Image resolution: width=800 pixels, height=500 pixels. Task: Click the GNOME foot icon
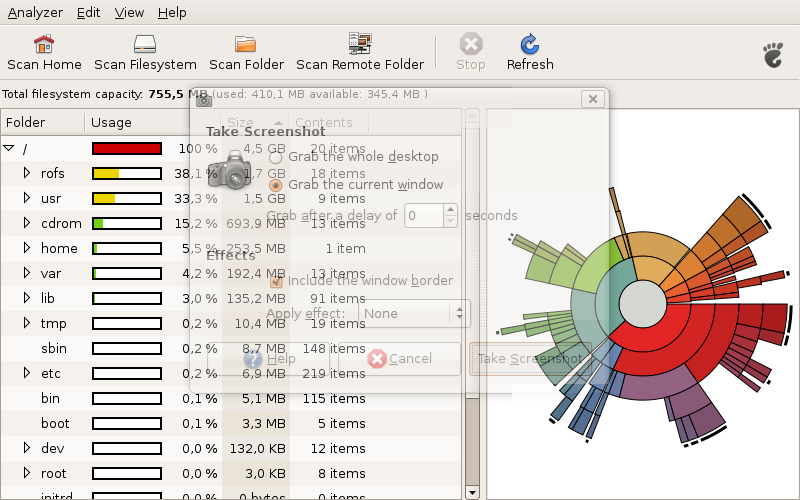(774, 54)
